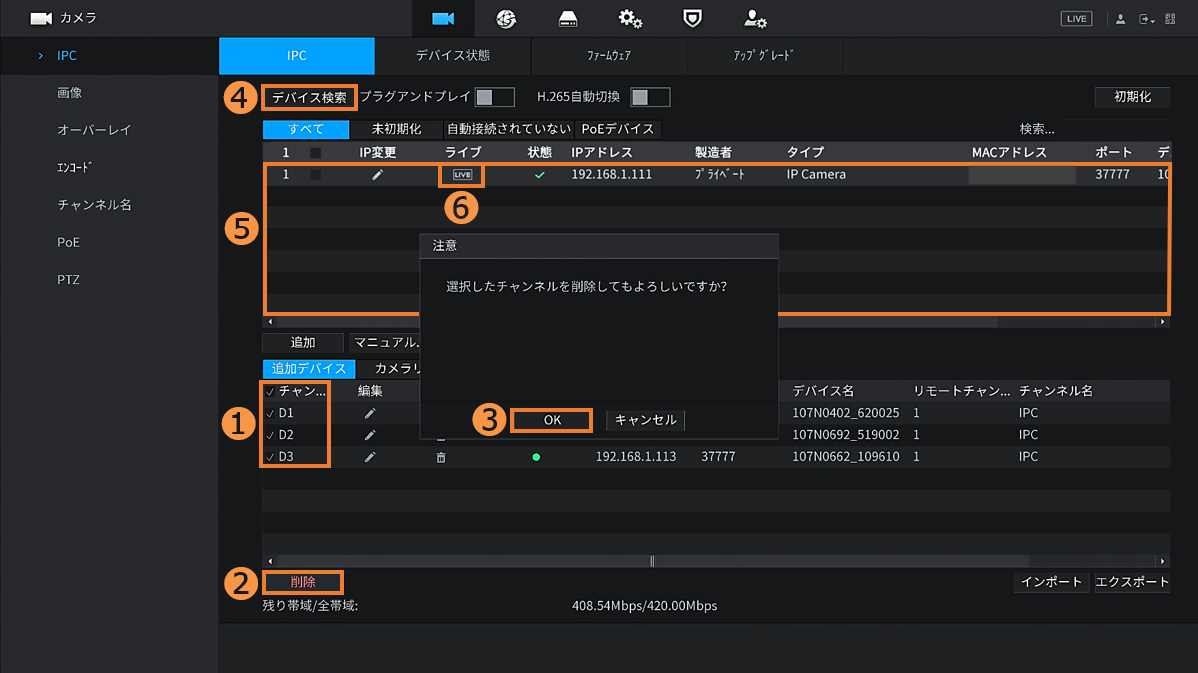This screenshot has width=1198, height=673.
Task: Toggle the H.265自動切換 switch
Action: (x=650, y=97)
